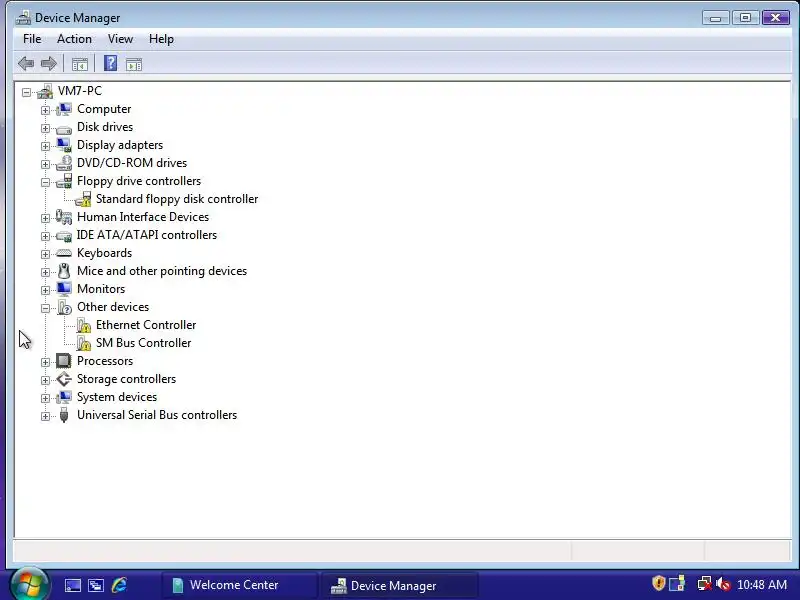Expand the DVD/CD-ROM drives node

(x=45, y=164)
